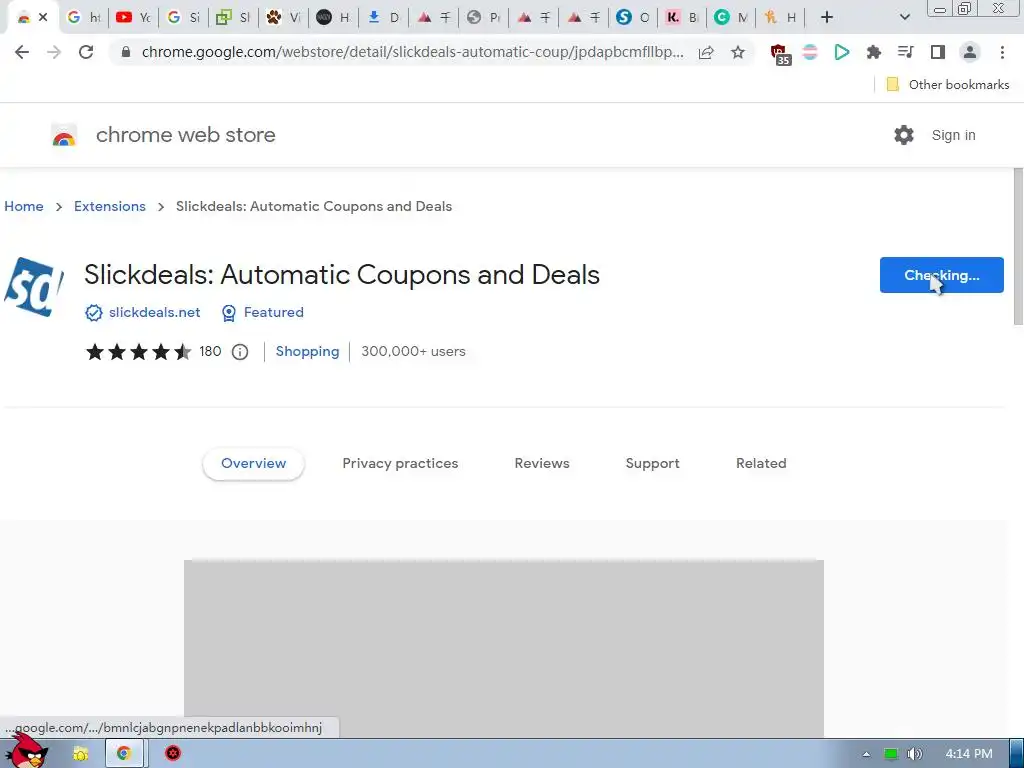Go to Extensions breadcrumb link

point(110,206)
